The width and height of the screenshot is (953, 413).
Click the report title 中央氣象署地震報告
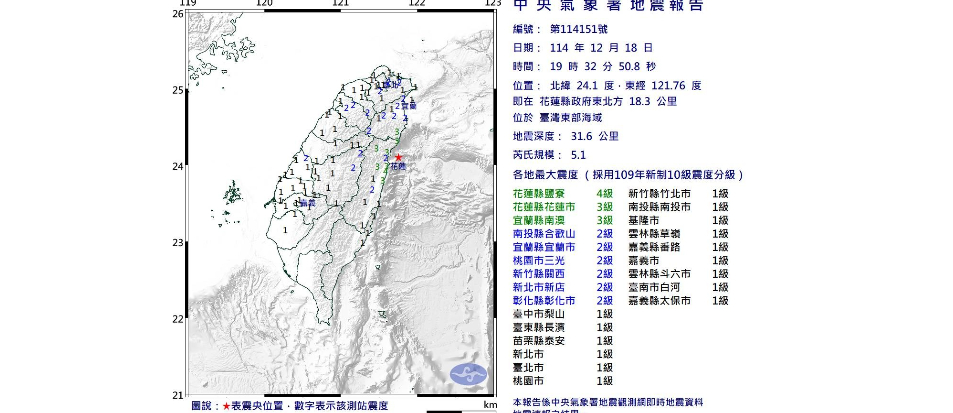pos(608,7)
